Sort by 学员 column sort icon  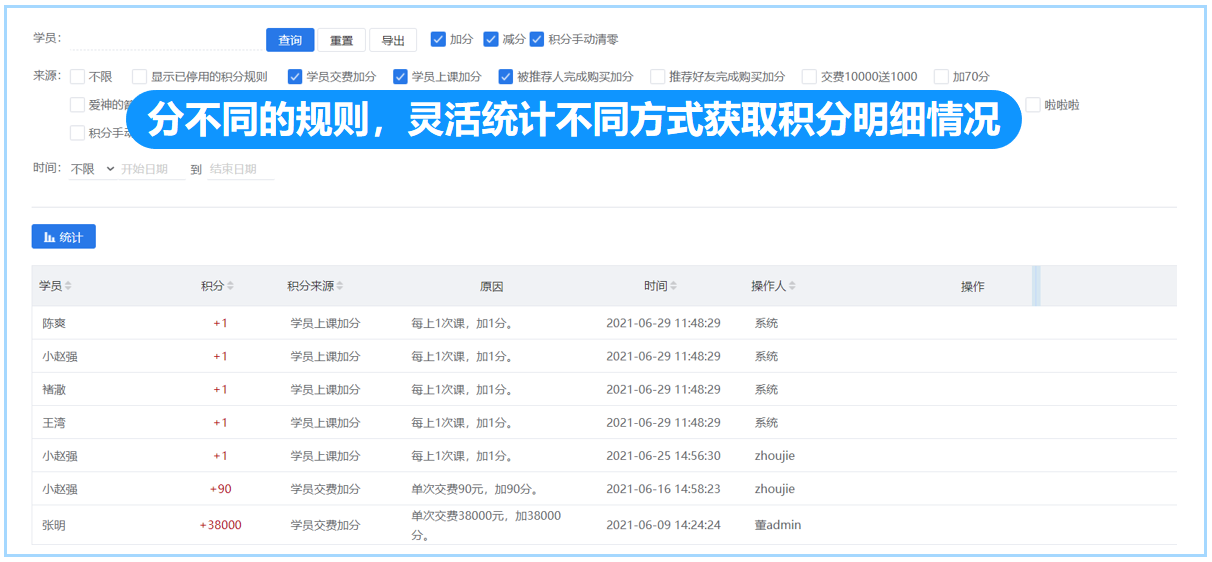point(68,286)
